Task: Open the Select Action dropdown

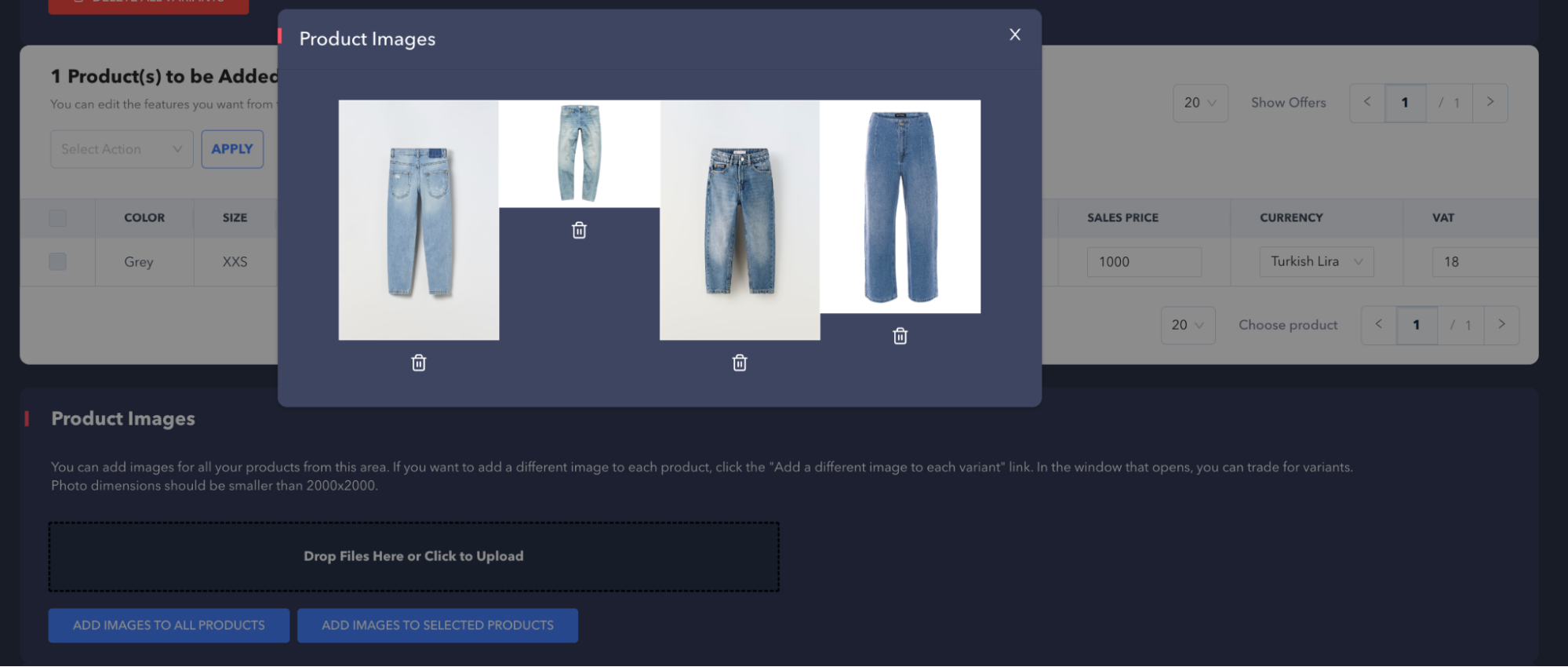Action: pos(122,149)
